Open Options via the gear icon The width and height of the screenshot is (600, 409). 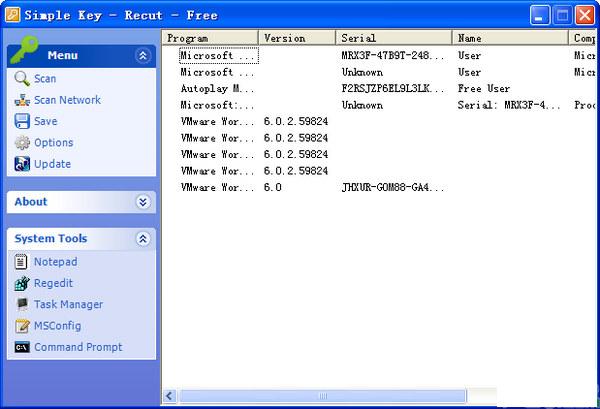click(x=22, y=143)
